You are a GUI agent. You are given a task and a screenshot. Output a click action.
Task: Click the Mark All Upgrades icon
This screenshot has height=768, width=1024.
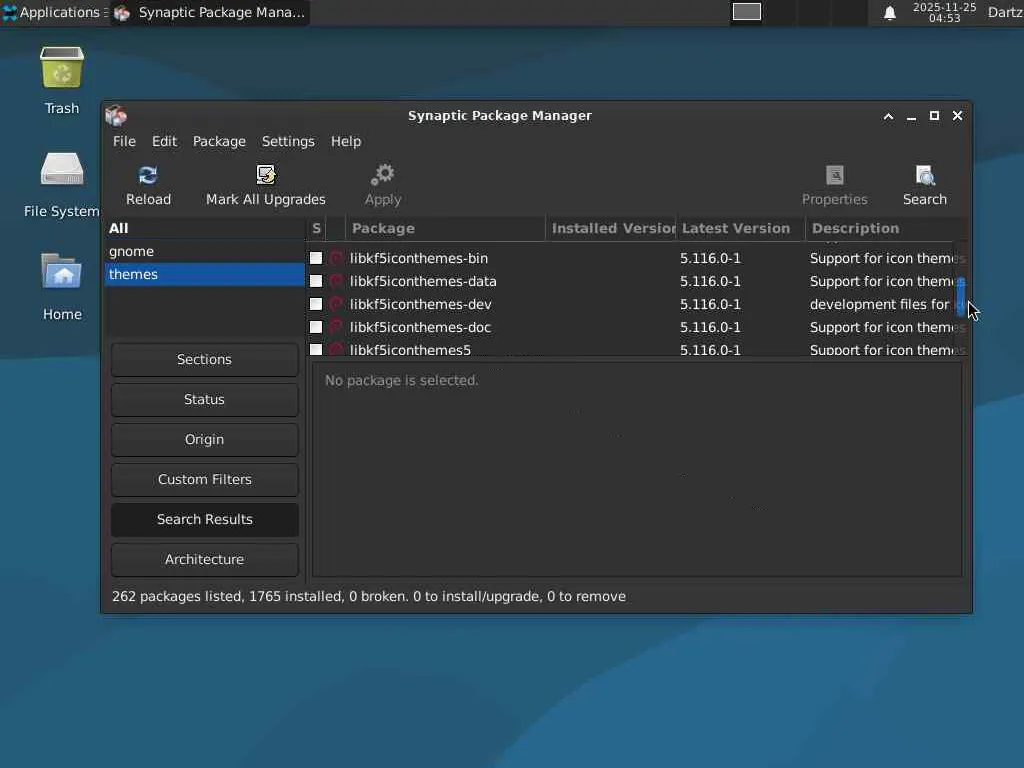click(266, 175)
